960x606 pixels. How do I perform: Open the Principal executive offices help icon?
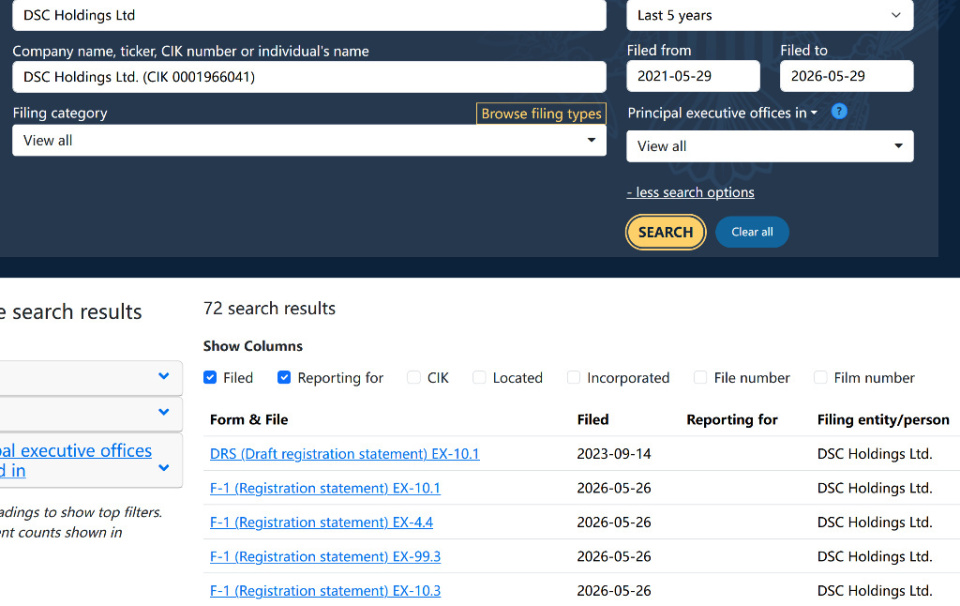839,111
